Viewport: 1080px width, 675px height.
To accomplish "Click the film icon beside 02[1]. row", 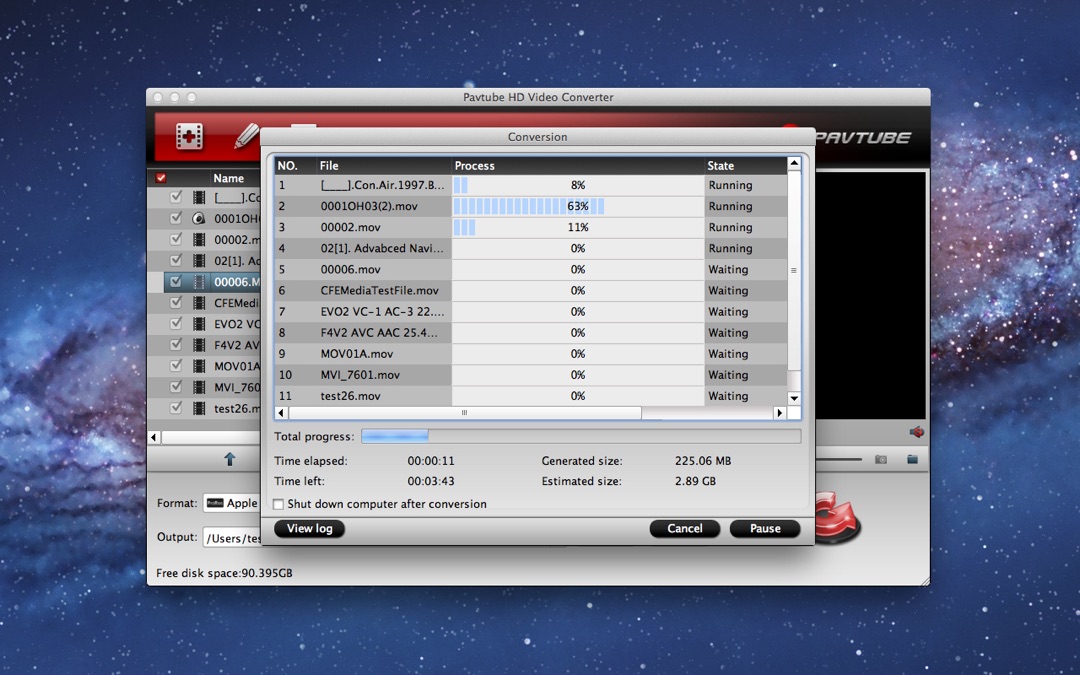I will click(199, 260).
